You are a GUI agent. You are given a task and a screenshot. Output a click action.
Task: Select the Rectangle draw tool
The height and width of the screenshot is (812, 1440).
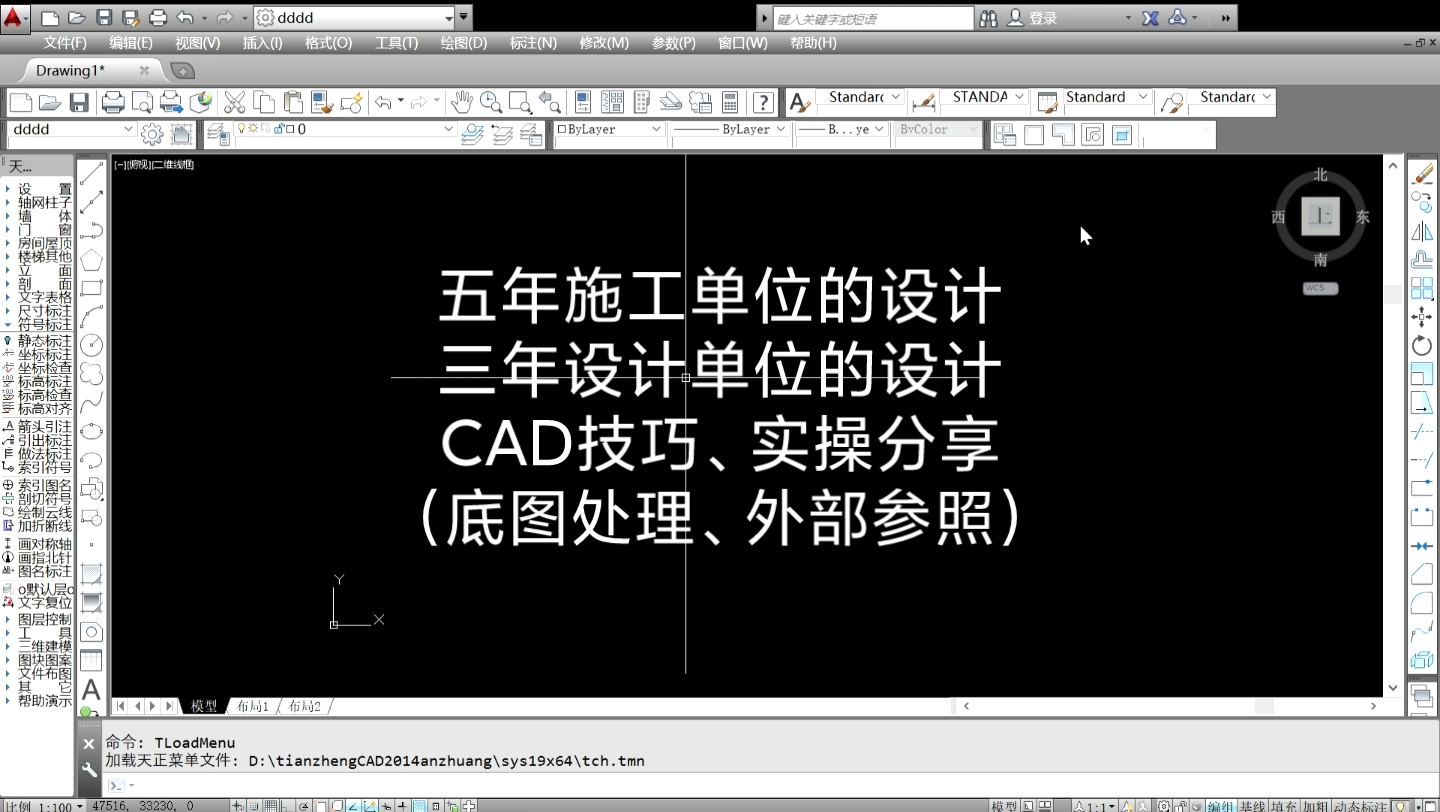pos(91,288)
